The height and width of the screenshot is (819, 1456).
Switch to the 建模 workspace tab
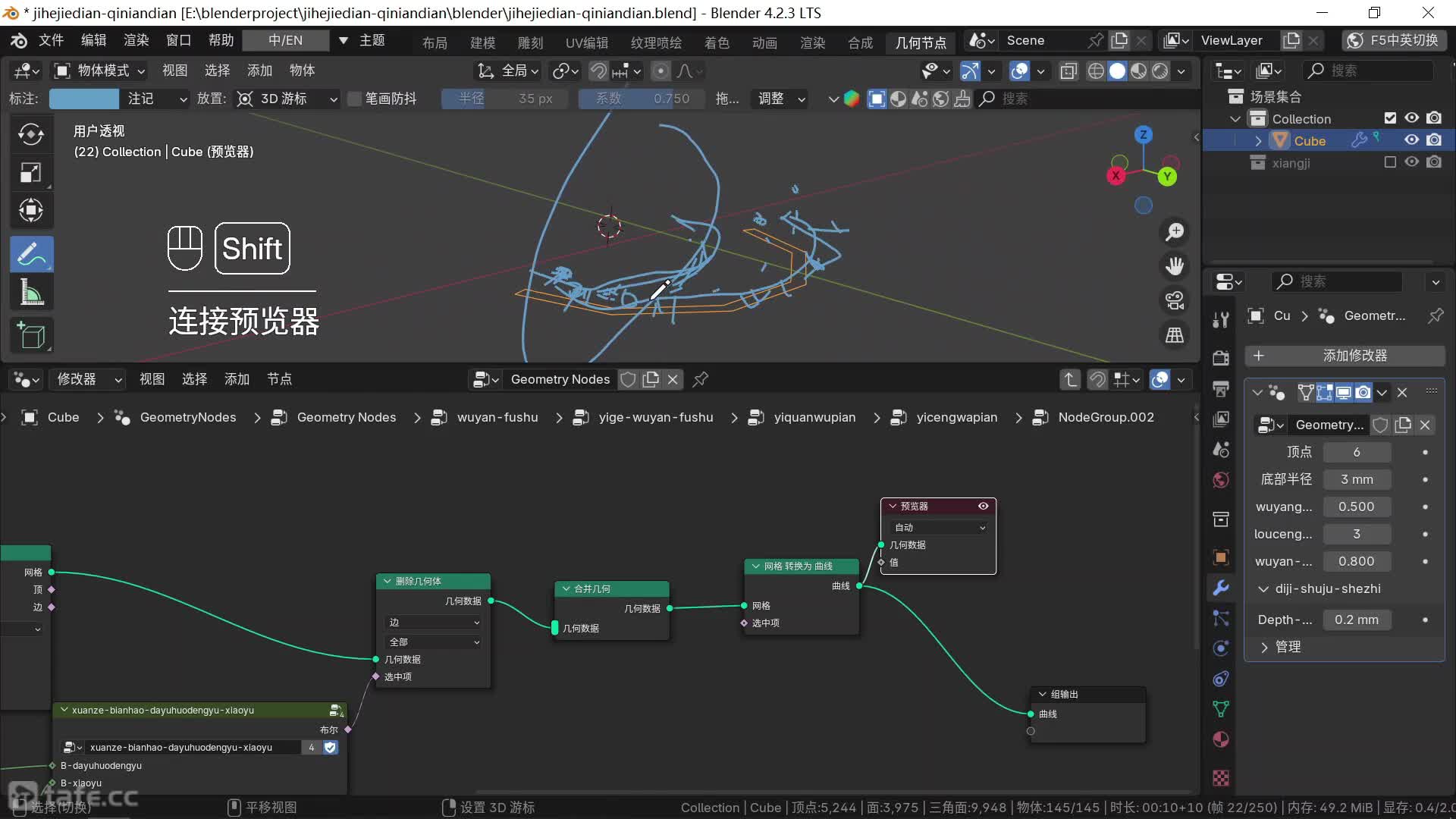coord(482,42)
